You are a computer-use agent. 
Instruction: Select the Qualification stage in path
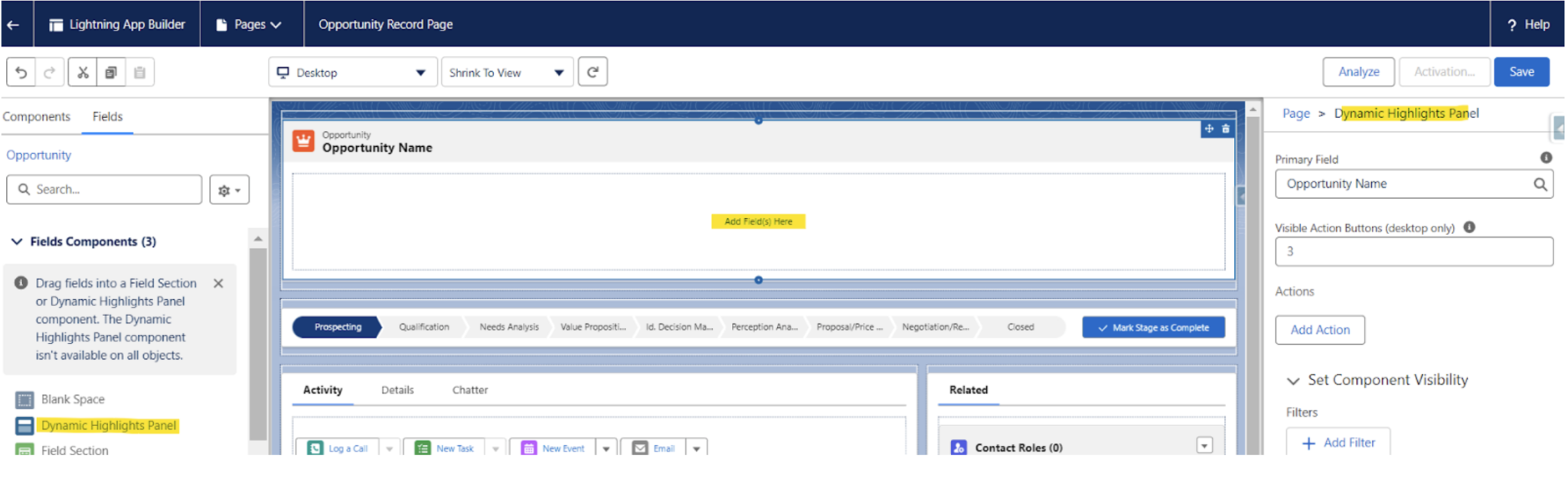pyautogui.click(x=423, y=327)
